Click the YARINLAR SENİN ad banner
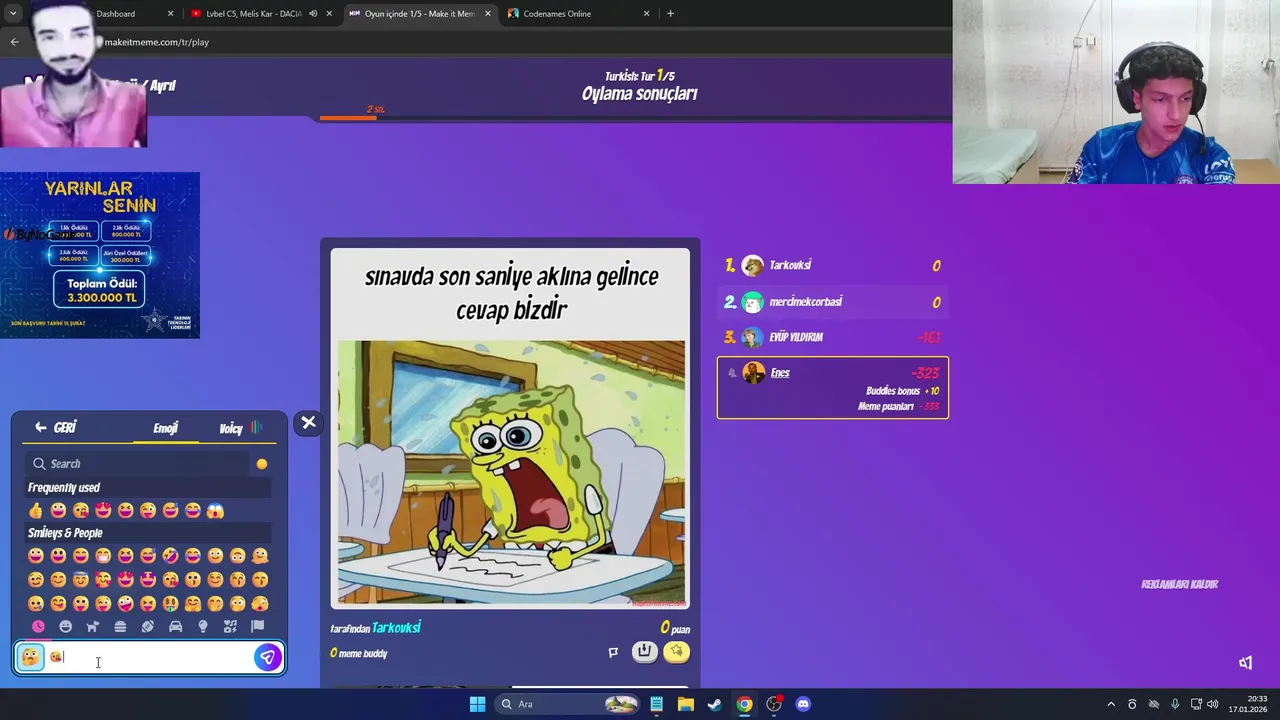This screenshot has width=1280, height=720. (100, 255)
